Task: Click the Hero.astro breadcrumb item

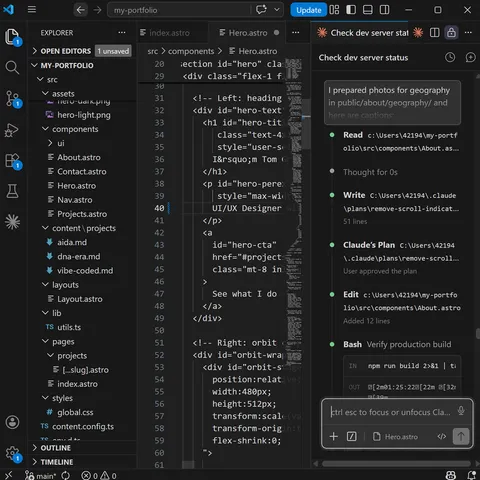Action: (253, 51)
